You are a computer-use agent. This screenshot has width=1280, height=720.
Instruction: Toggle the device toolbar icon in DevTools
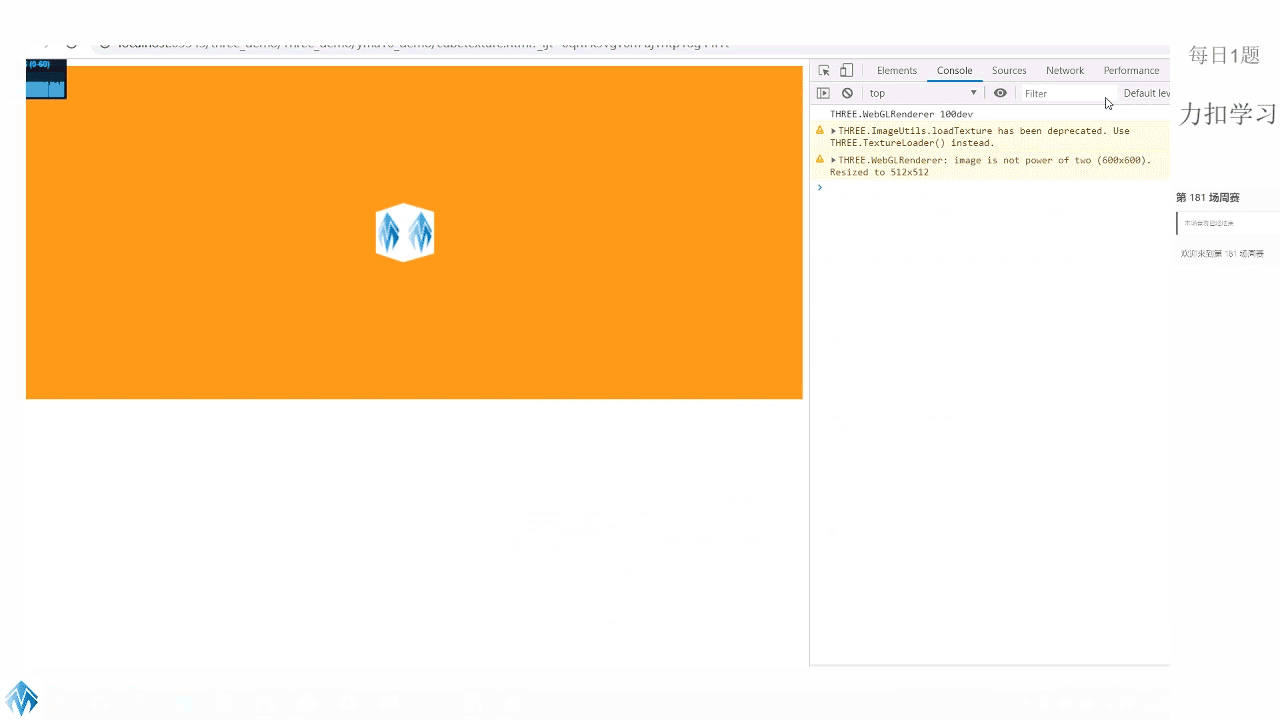pos(846,71)
